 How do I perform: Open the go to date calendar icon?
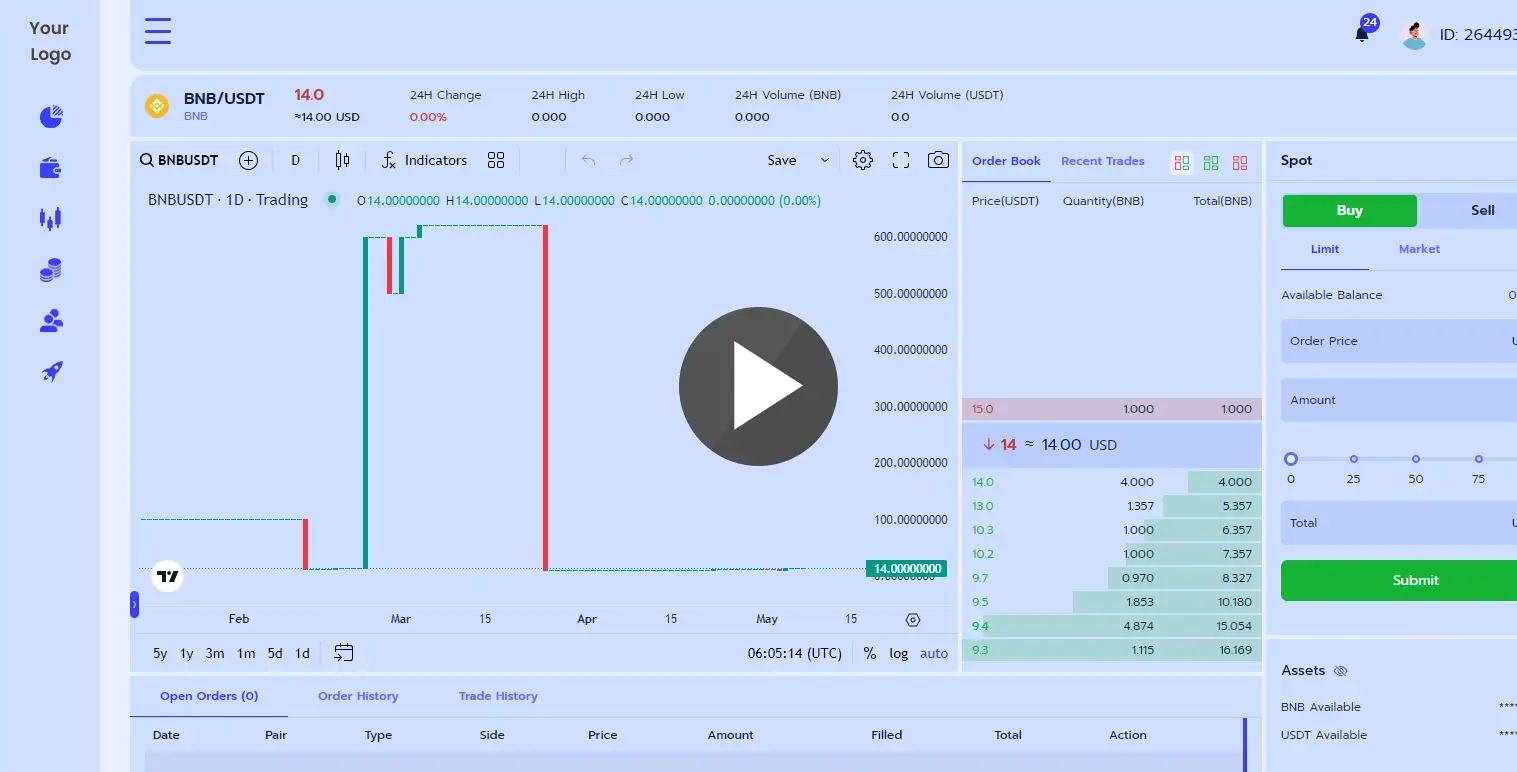343,653
